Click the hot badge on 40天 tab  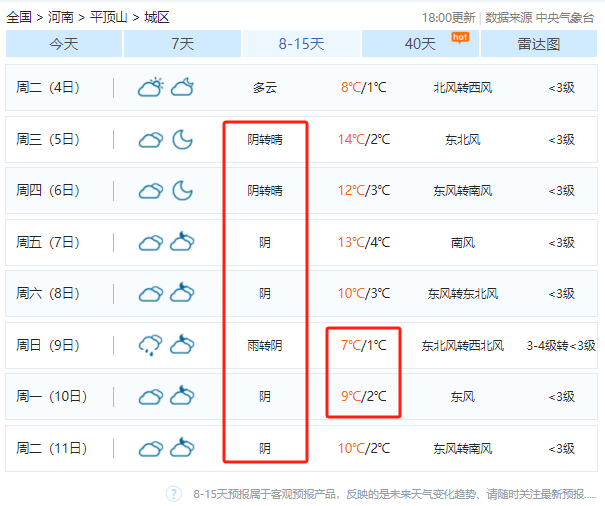coord(460,38)
